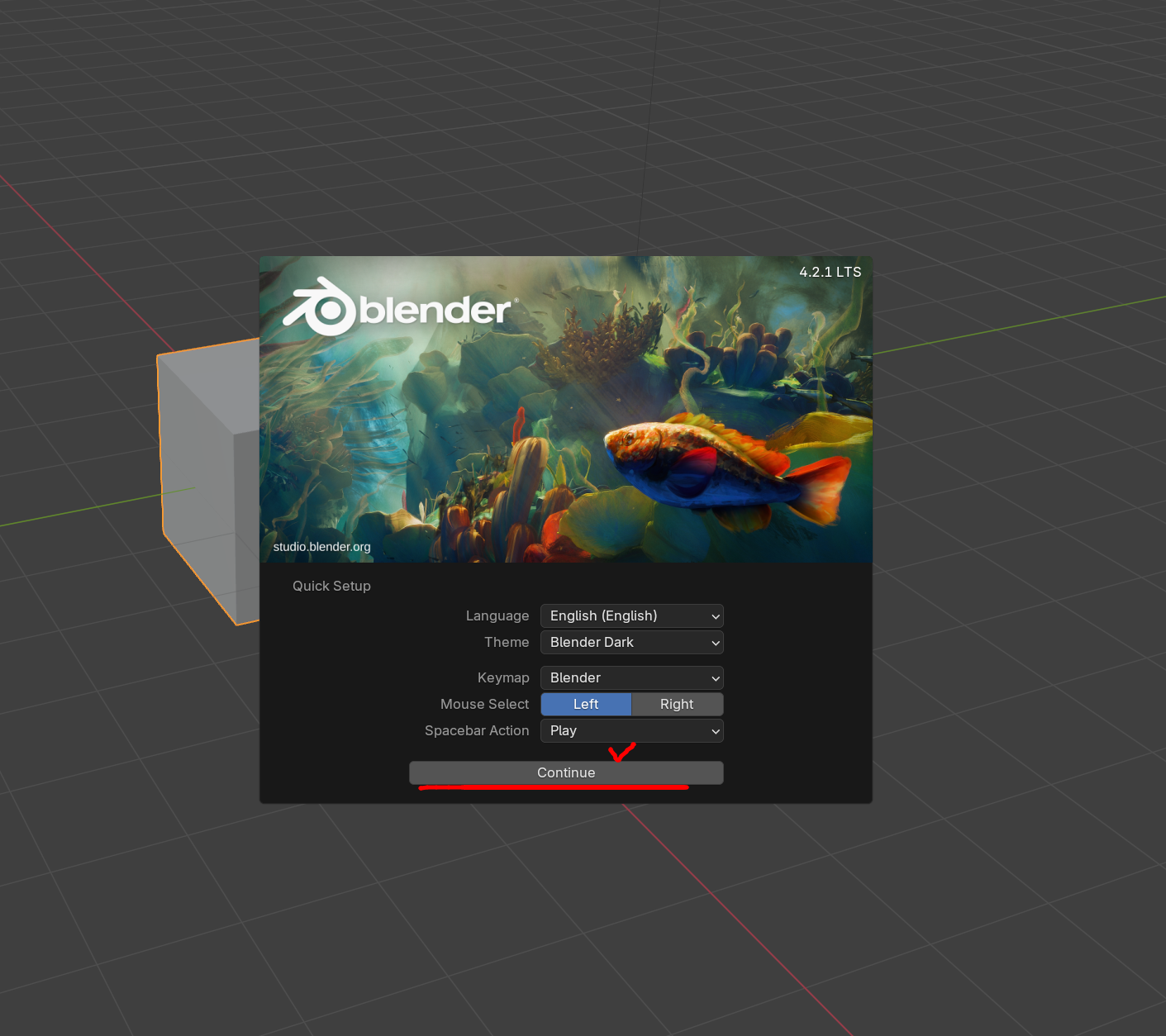1166x1036 pixels.
Task: Click the Continue button
Action: 566,772
